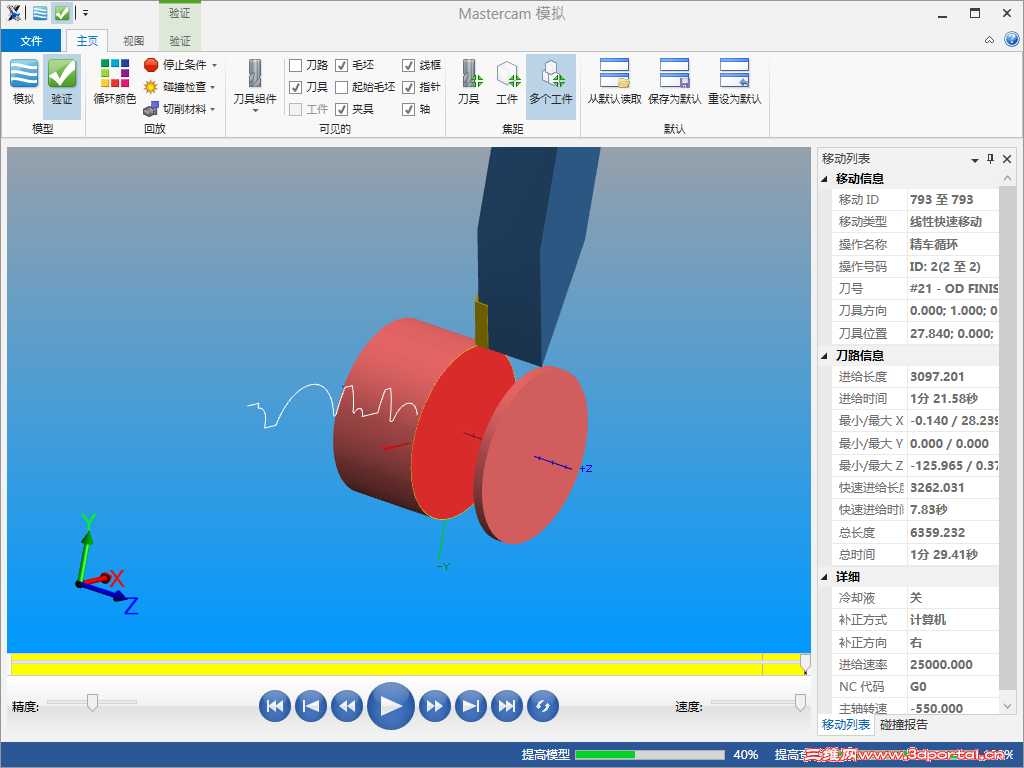The width and height of the screenshot is (1024, 768).
Task: Toggle the 毛坯 stock checkbox
Action: [x=342, y=65]
